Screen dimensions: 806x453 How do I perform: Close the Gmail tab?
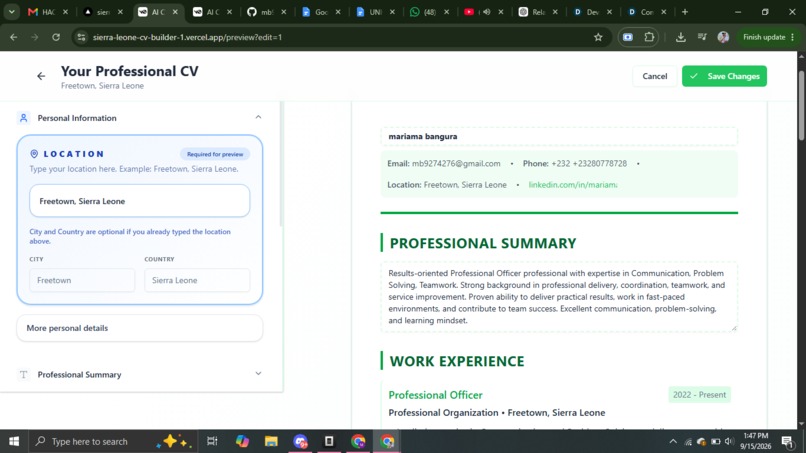tap(65, 12)
